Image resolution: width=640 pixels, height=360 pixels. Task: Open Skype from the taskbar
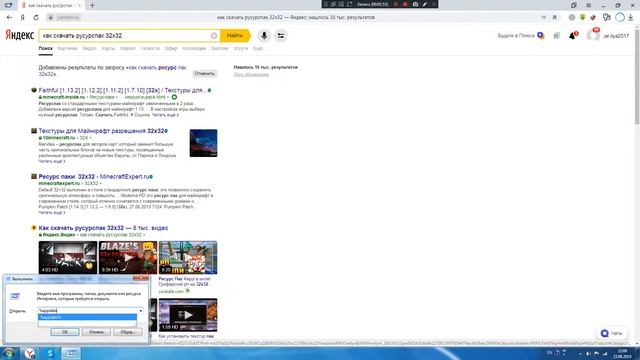(50, 353)
